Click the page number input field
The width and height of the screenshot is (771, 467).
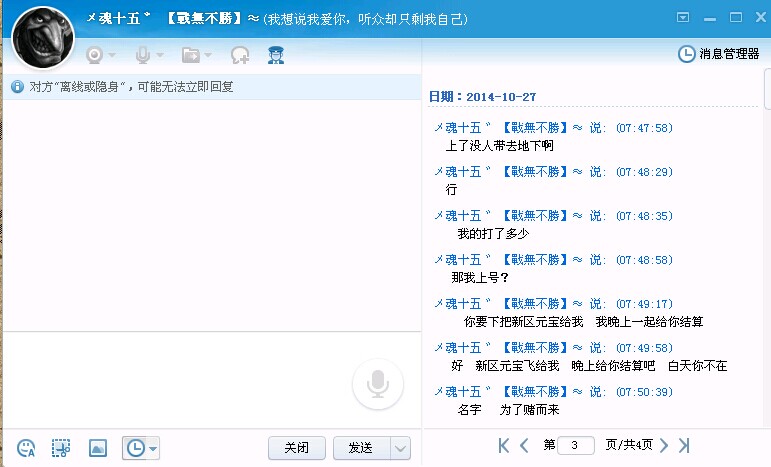(x=576, y=445)
